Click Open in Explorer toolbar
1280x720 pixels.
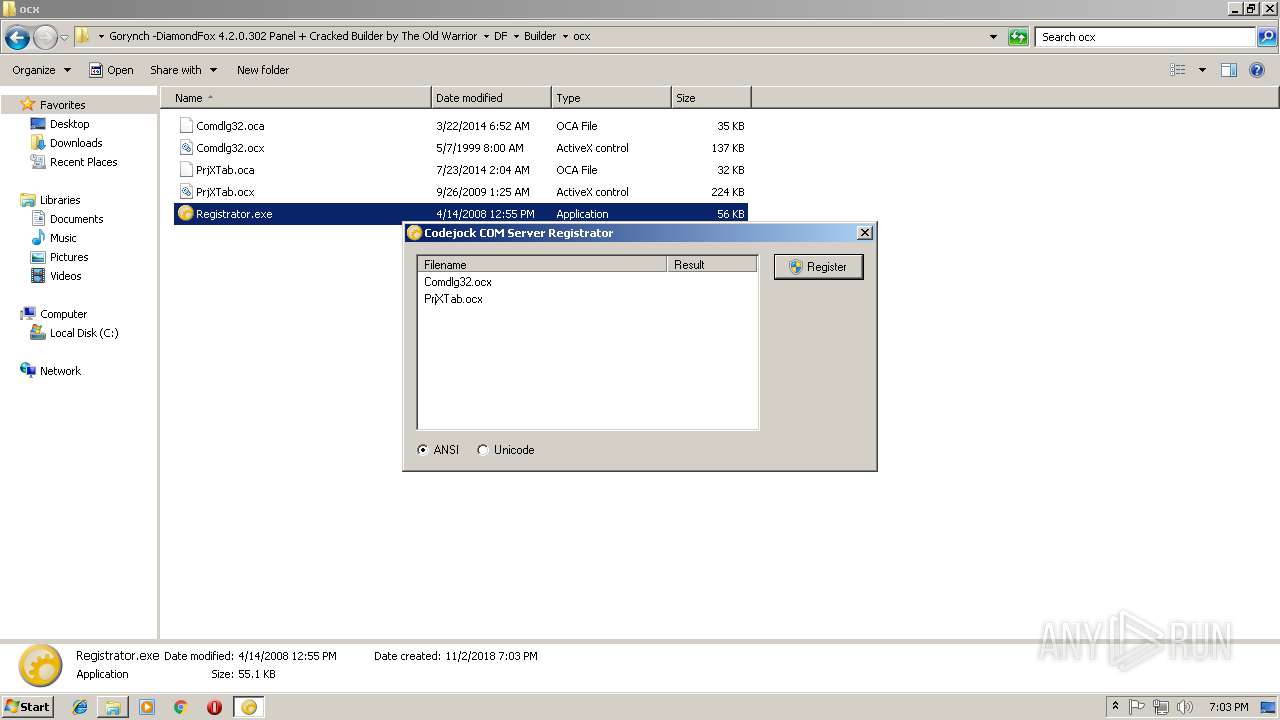click(111, 70)
